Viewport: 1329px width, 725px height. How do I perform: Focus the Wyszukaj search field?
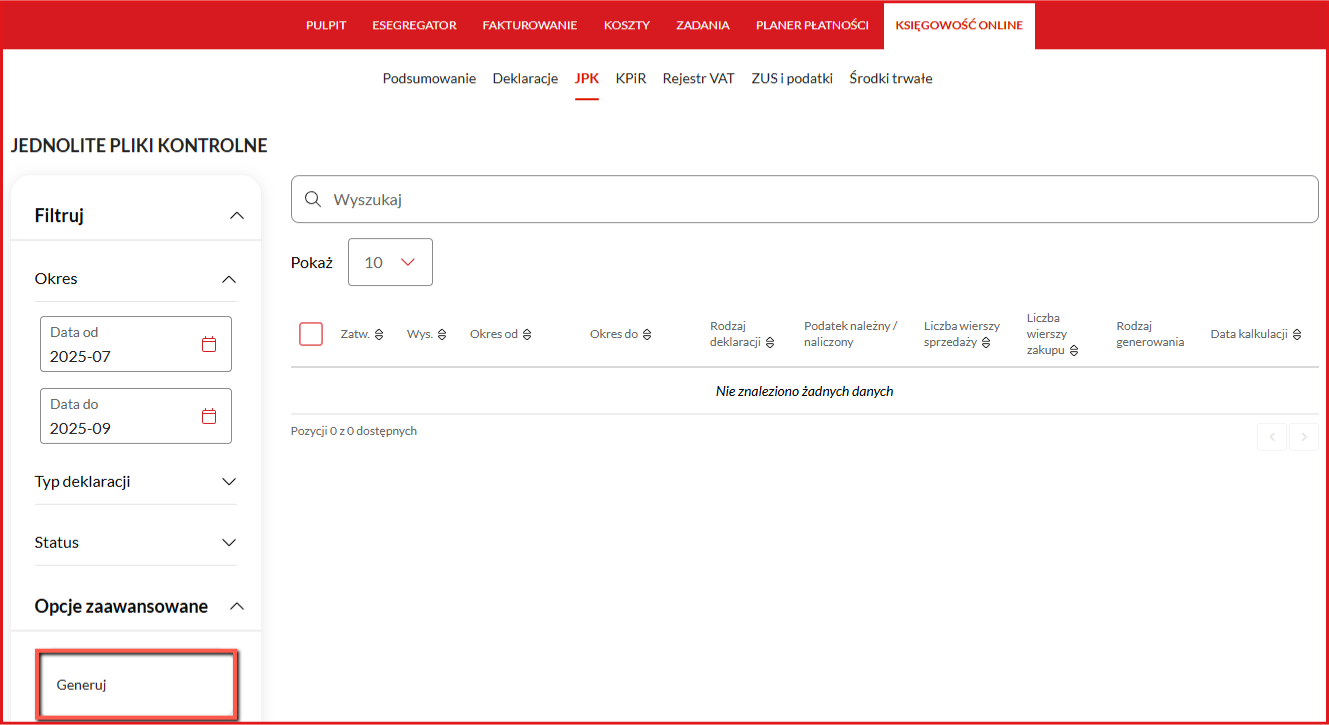(805, 199)
